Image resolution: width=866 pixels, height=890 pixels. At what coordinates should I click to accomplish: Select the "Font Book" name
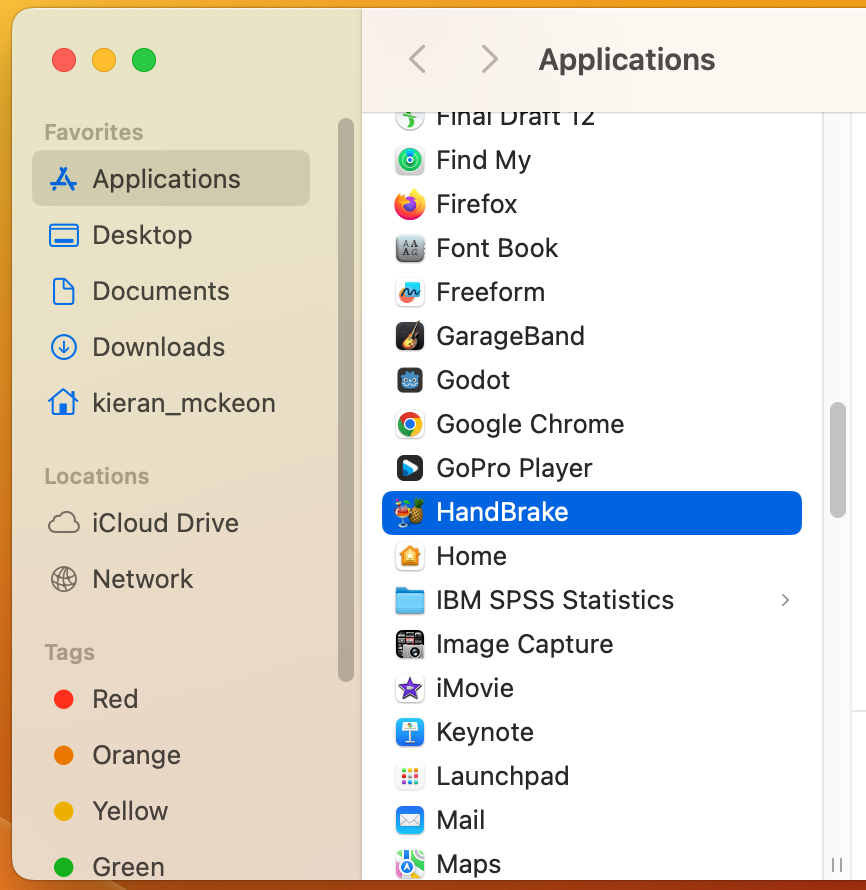[497, 248]
